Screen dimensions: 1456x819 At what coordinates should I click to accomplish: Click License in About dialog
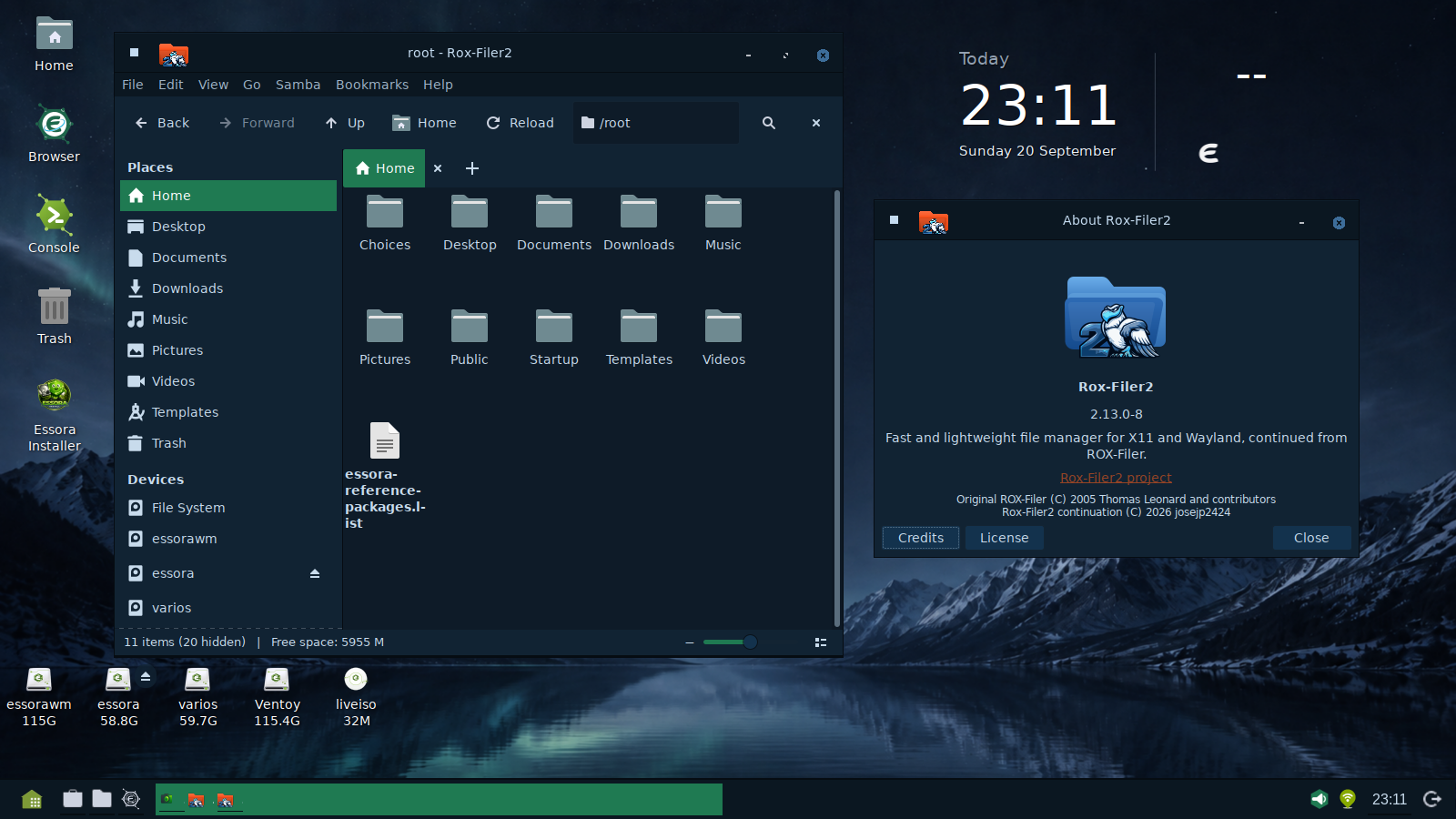pyautogui.click(x=1004, y=538)
